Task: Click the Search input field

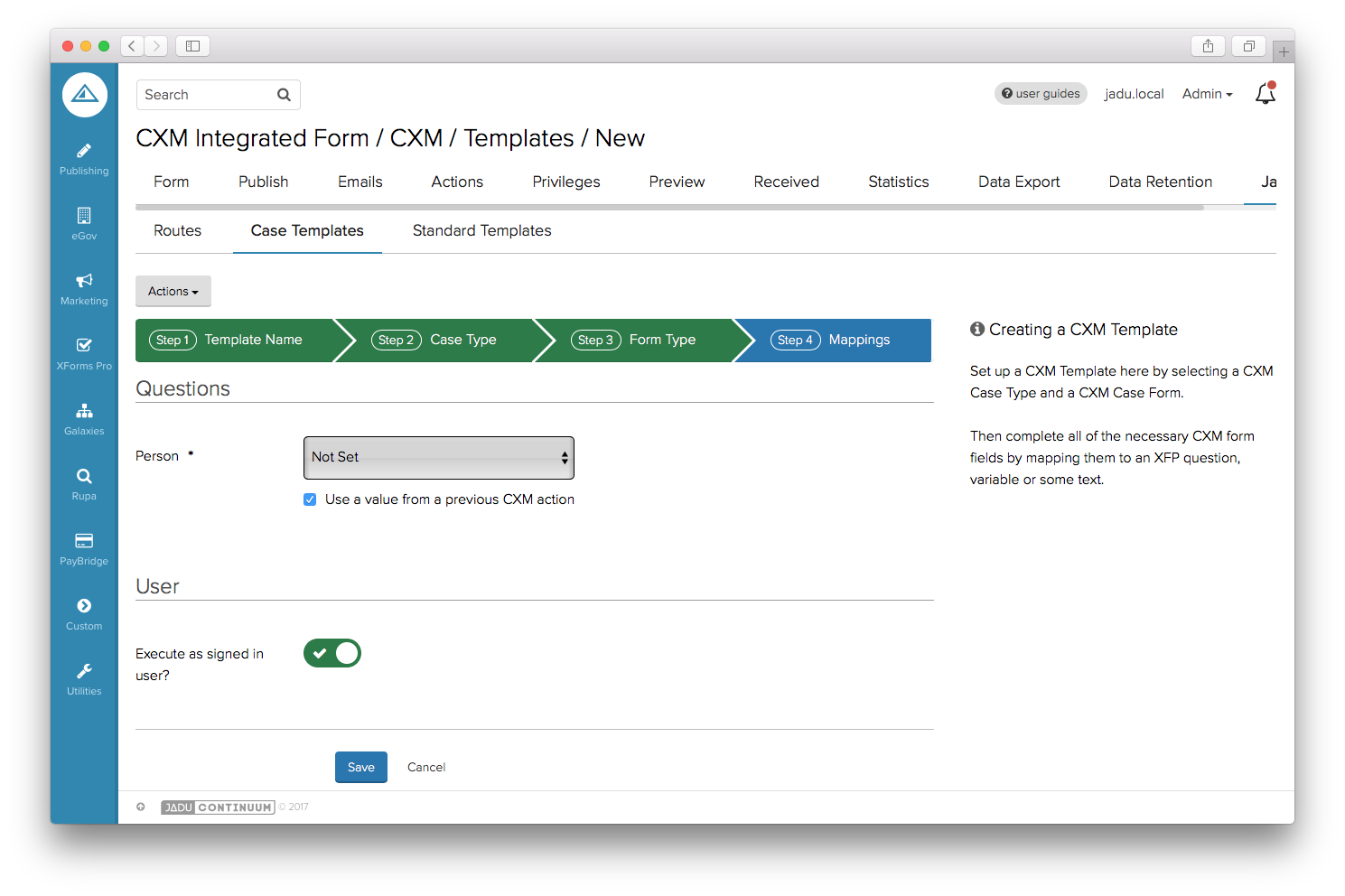Action: (x=208, y=95)
